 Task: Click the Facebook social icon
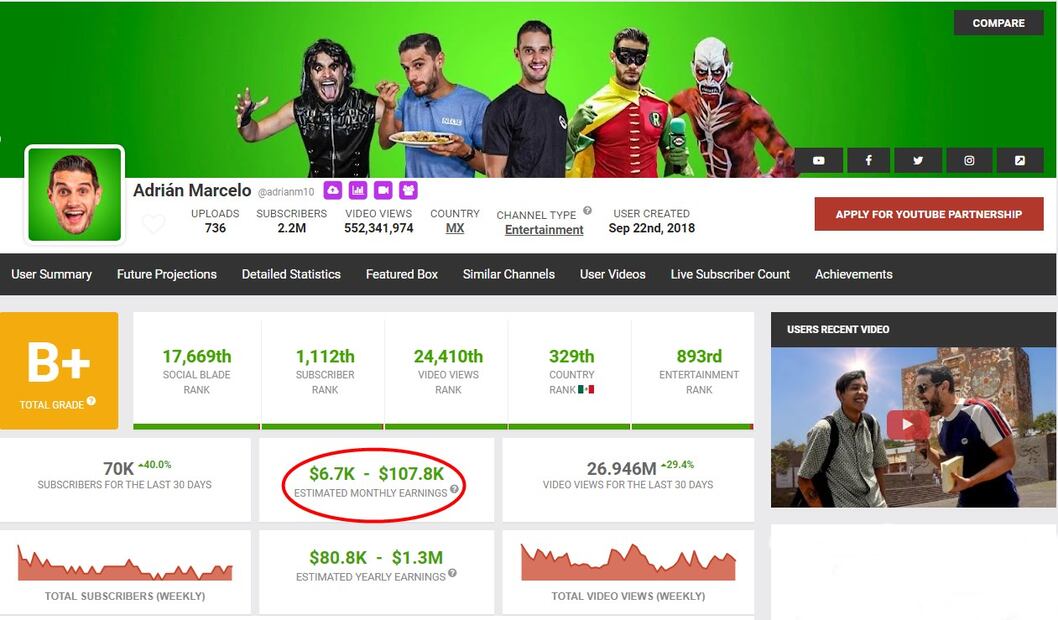click(x=868, y=160)
